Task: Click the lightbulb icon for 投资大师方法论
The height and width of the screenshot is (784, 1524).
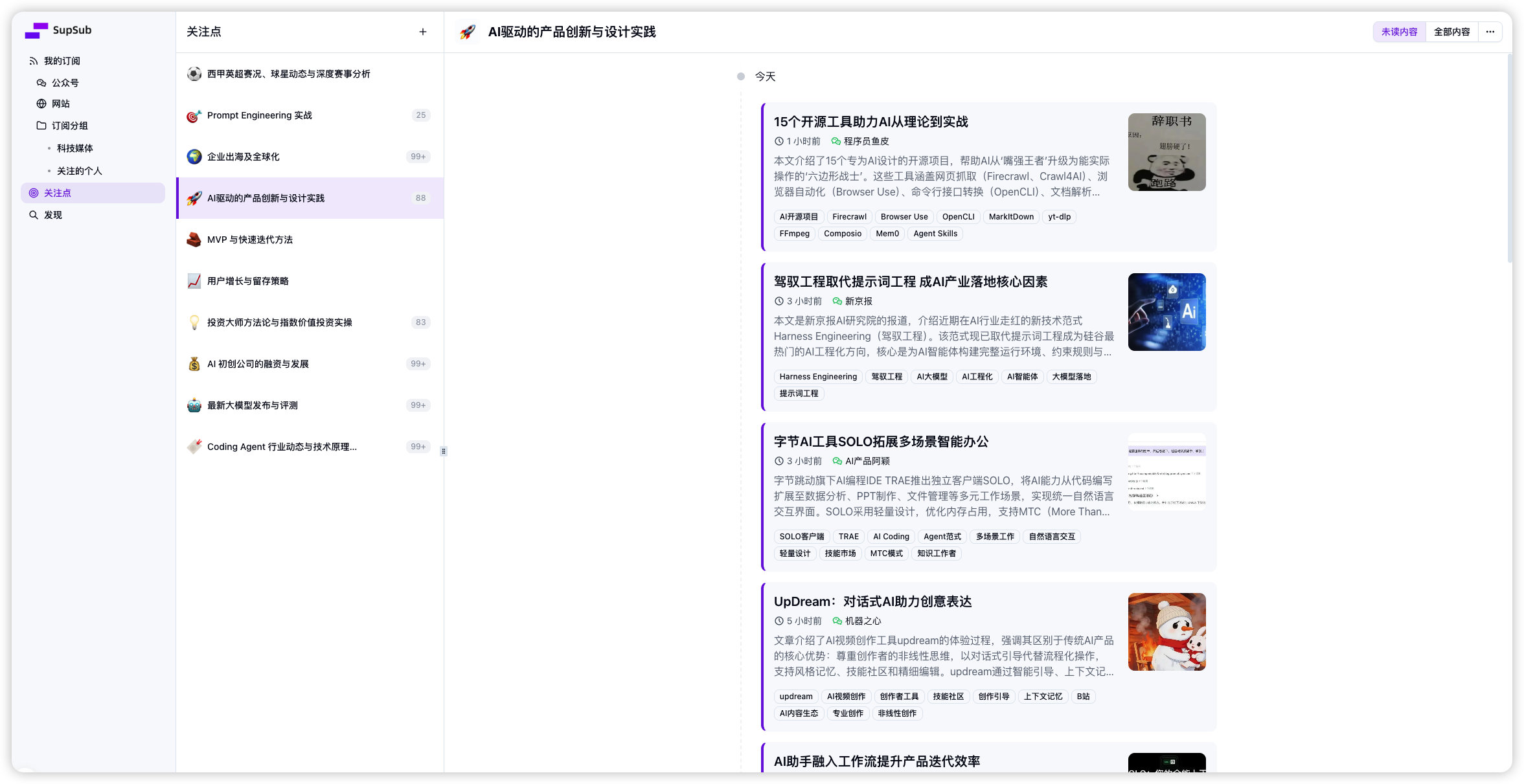Action: 194,322
